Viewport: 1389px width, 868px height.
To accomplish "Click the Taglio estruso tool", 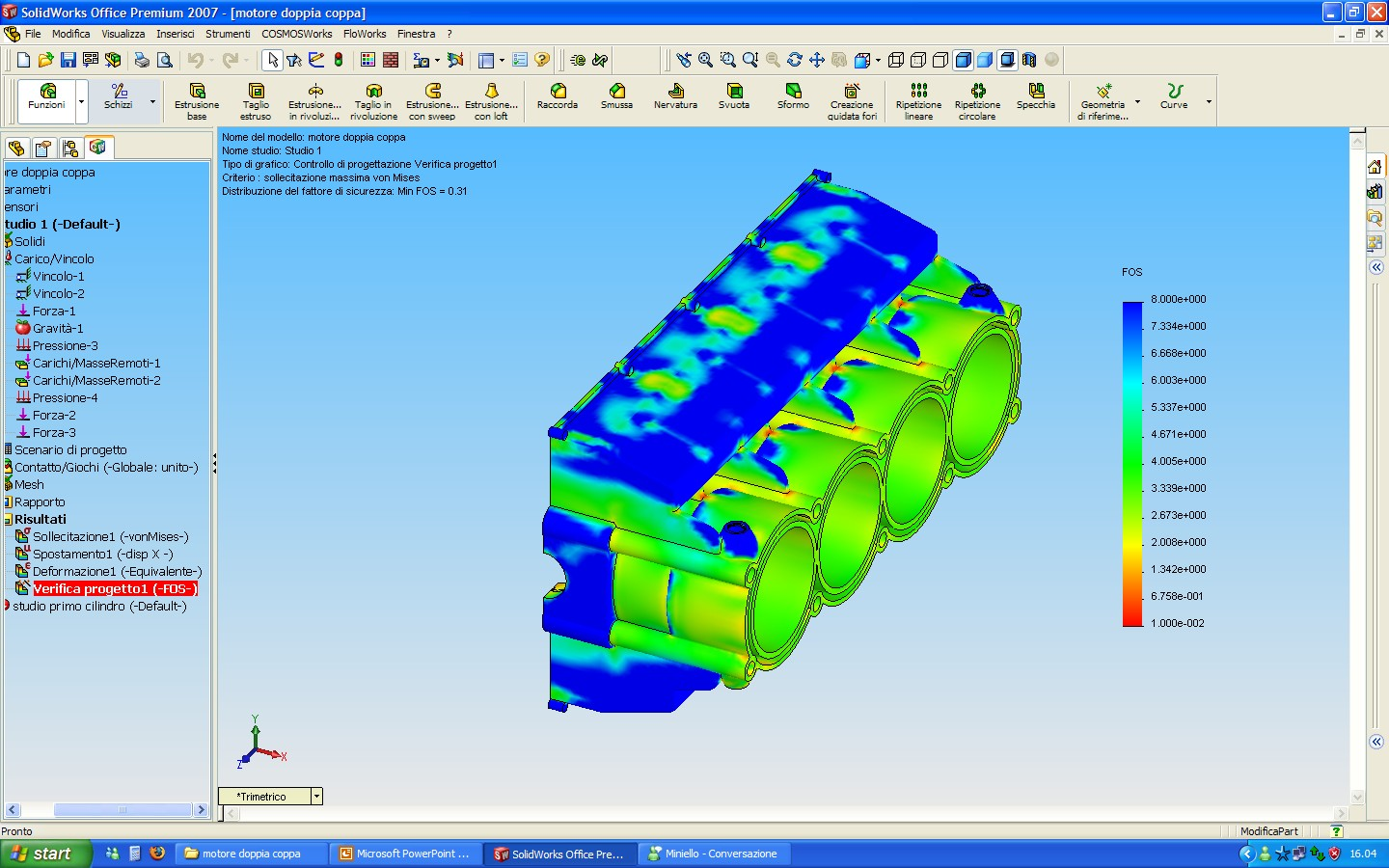I will point(256,101).
